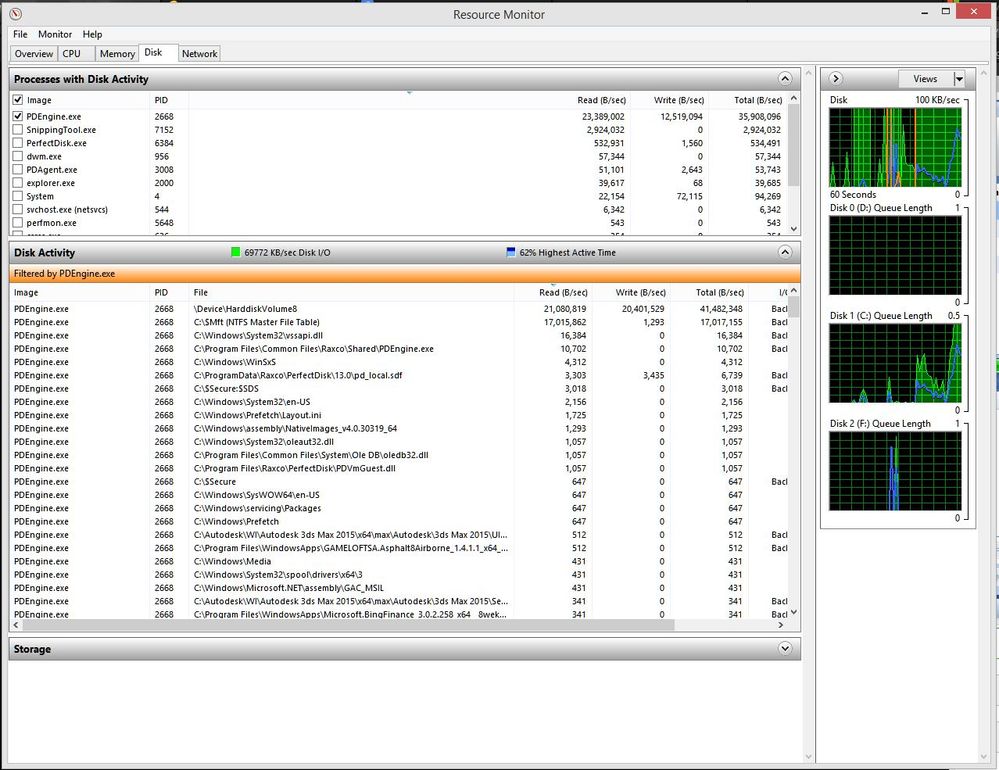This screenshot has height=770, width=999.
Task: Click scroll-left arrow of Disk Activity list
Action: [x=16, y=625]
